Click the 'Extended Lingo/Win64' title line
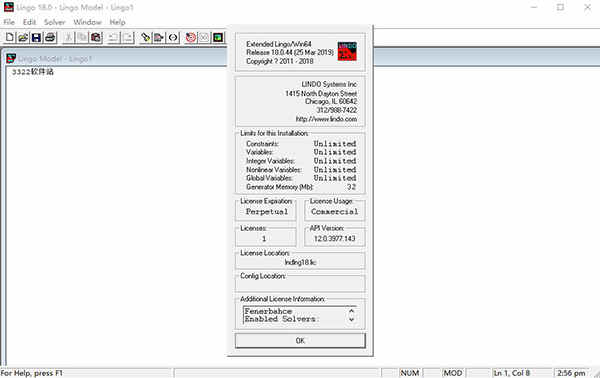 [279, 44]
